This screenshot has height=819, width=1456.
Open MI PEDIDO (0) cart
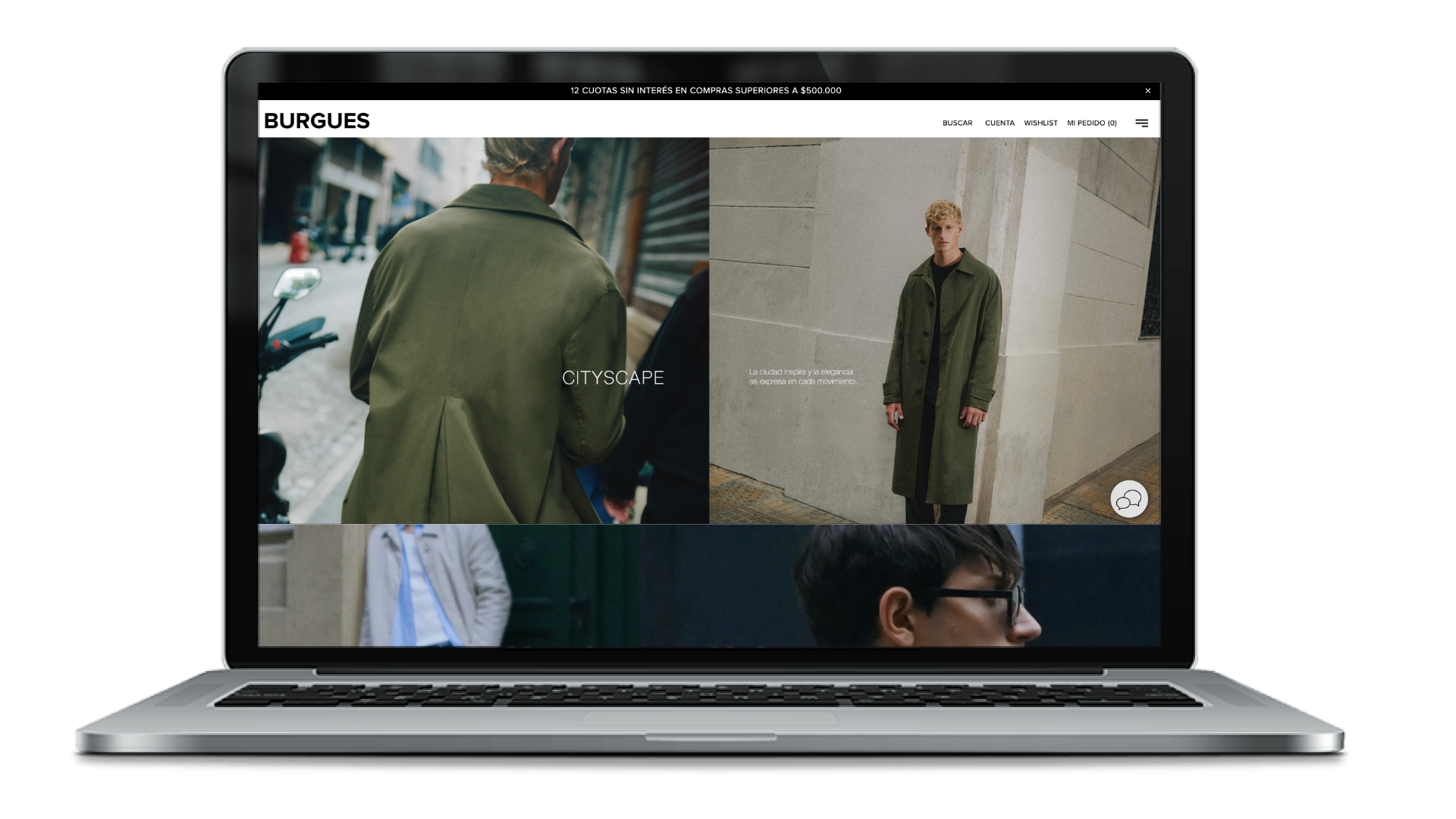1092,123
